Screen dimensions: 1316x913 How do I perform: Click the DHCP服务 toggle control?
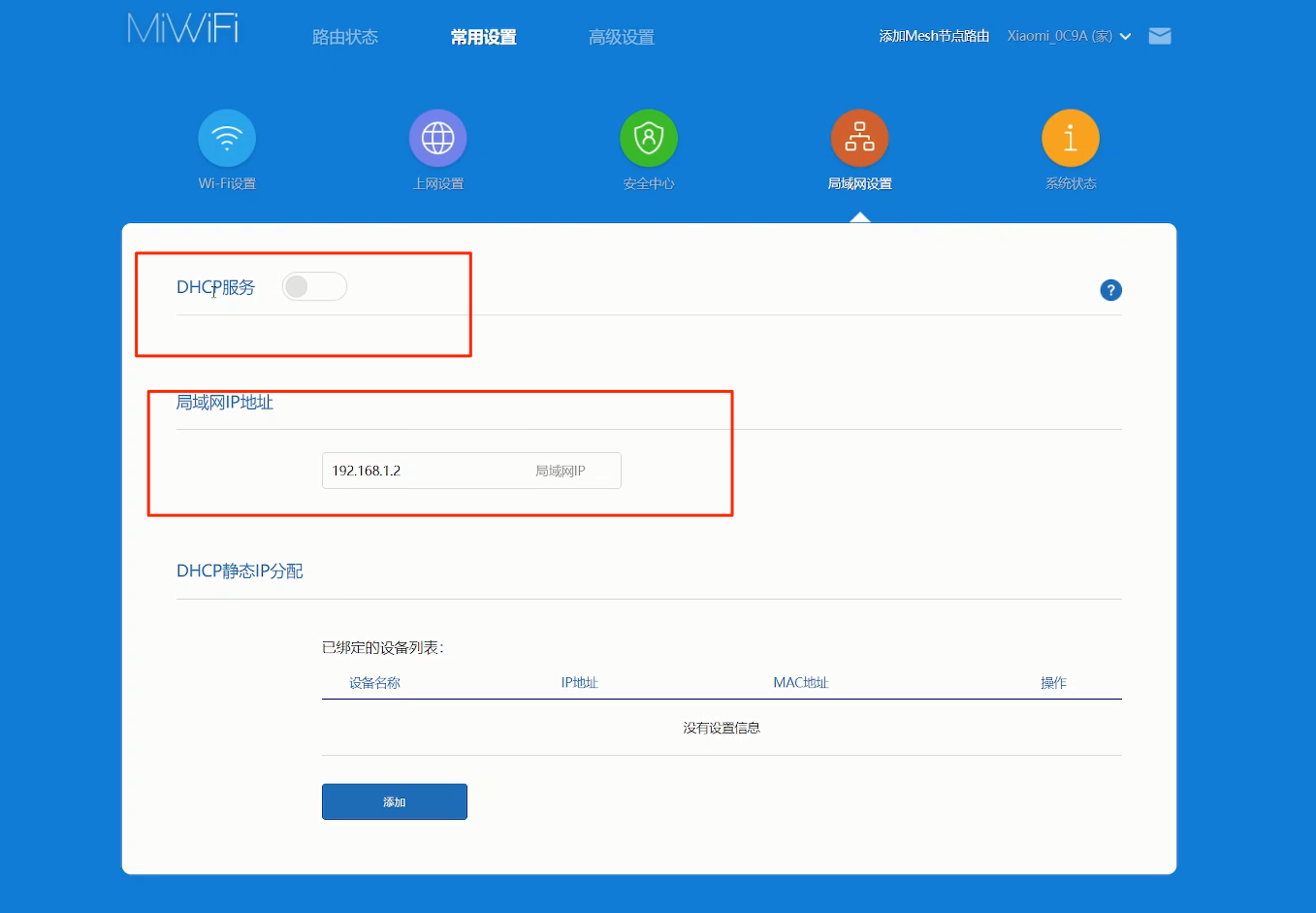pos(314,286)
